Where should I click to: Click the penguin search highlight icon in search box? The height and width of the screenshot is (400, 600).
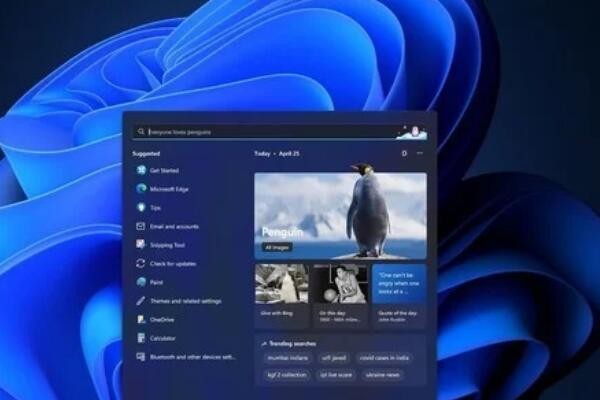tap(412, 132)
